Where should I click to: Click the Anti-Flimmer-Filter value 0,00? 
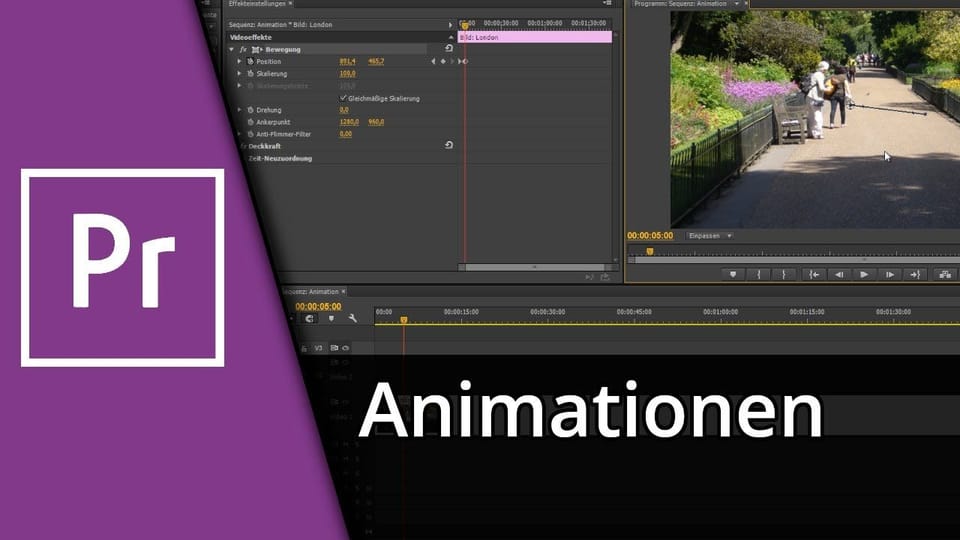coord(346,133)
